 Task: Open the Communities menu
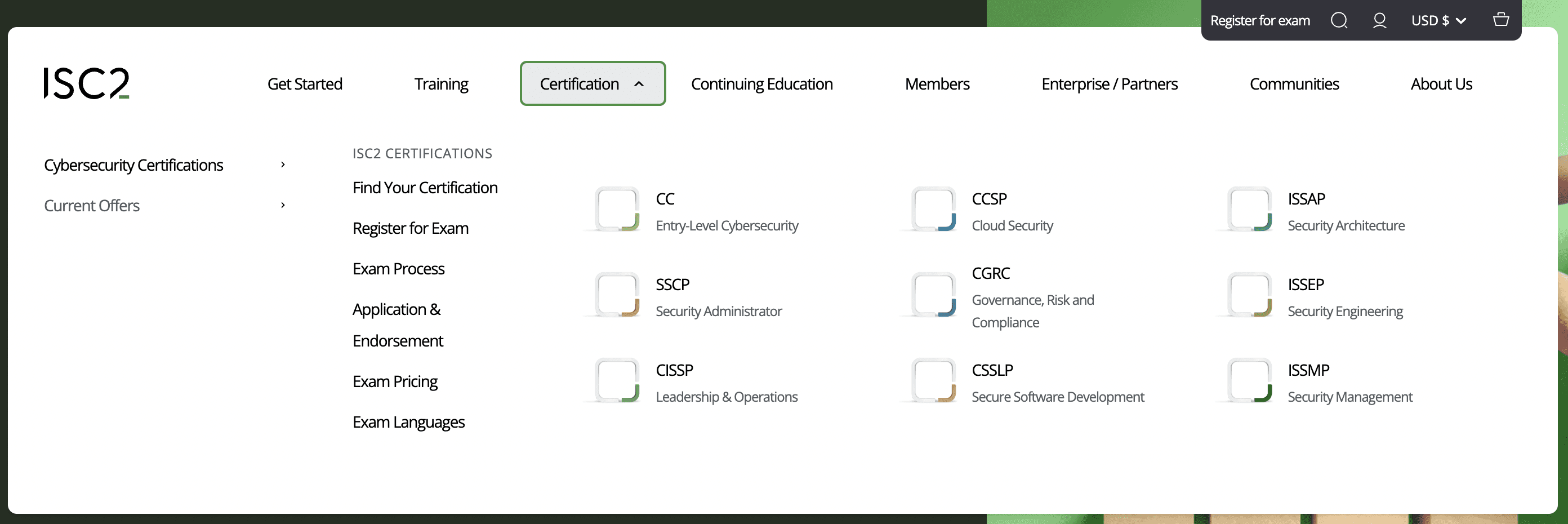point(1294,84)
